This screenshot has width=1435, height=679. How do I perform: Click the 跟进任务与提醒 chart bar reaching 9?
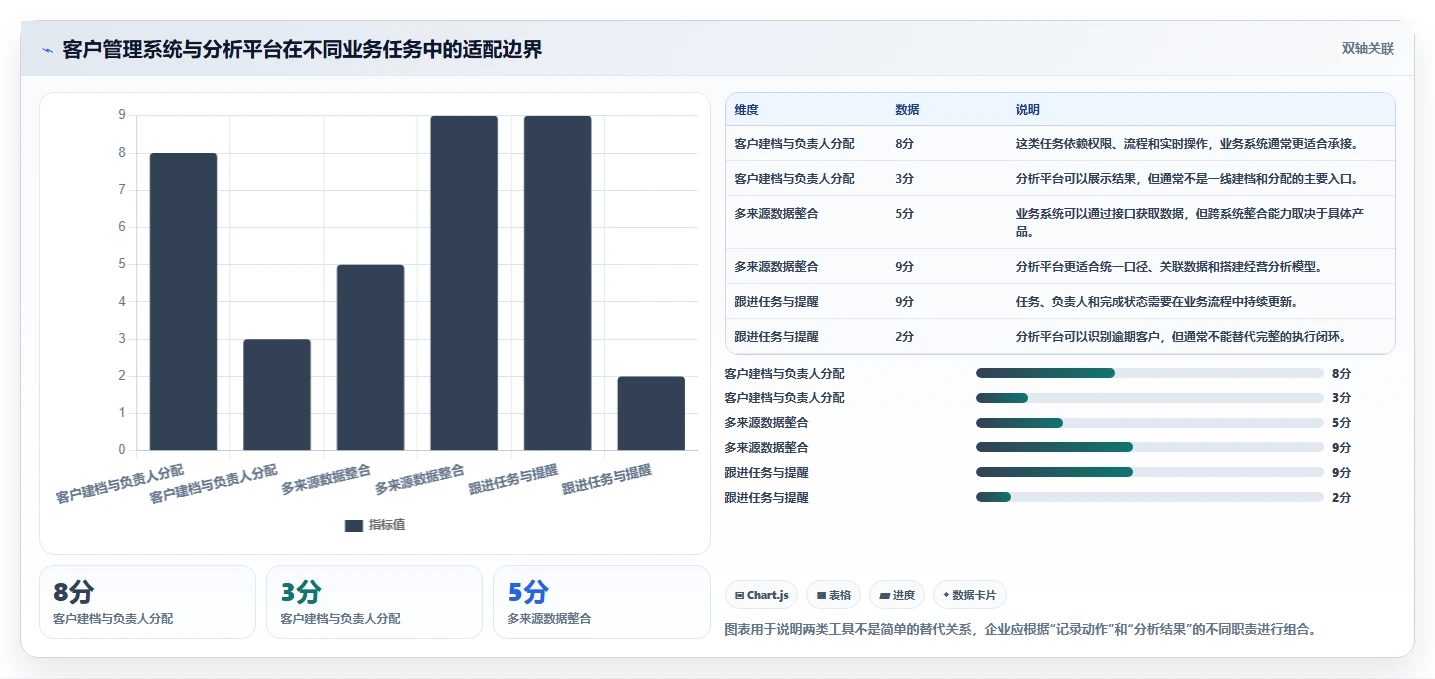tap(558, 283)
